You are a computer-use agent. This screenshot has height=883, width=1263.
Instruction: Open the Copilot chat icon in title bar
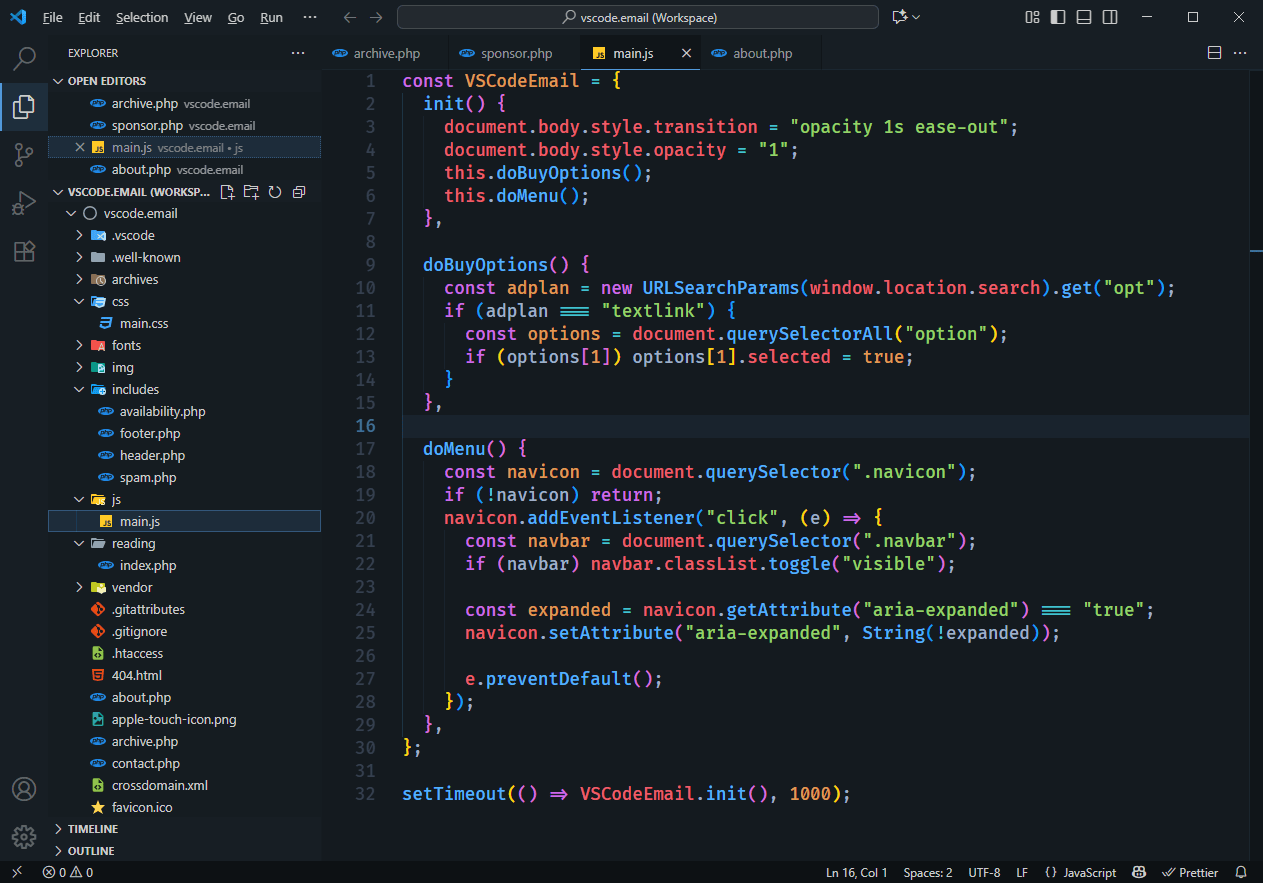[x=900, y=17]
